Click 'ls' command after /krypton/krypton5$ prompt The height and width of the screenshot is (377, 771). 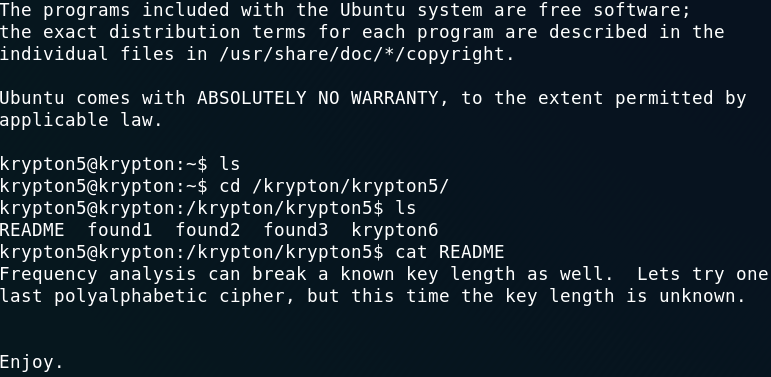[406, 208]
